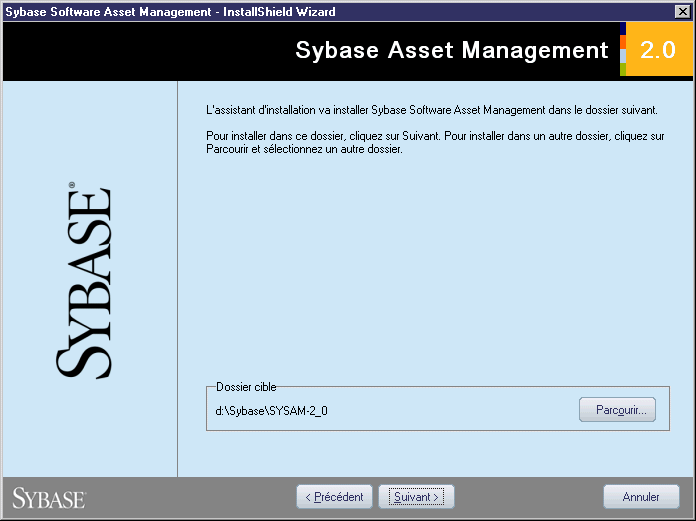The height and width of the screenshot is (521, 696).
Task: Go back with the Précédent button
Action: tap(334, 497)
